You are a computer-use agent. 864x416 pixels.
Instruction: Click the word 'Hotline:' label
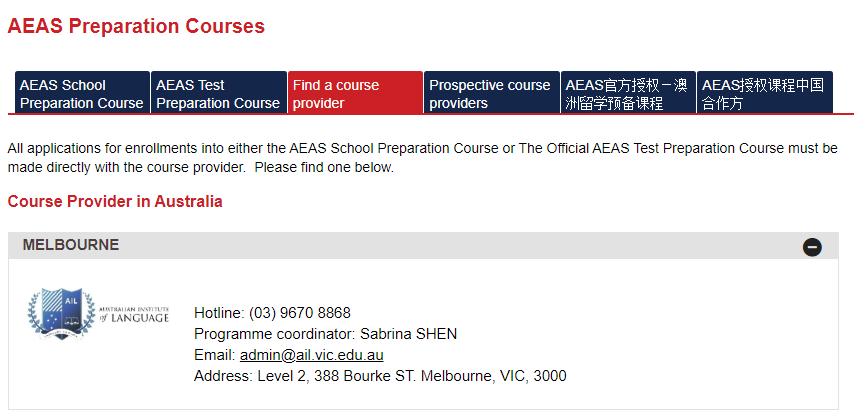coord(219,314)
